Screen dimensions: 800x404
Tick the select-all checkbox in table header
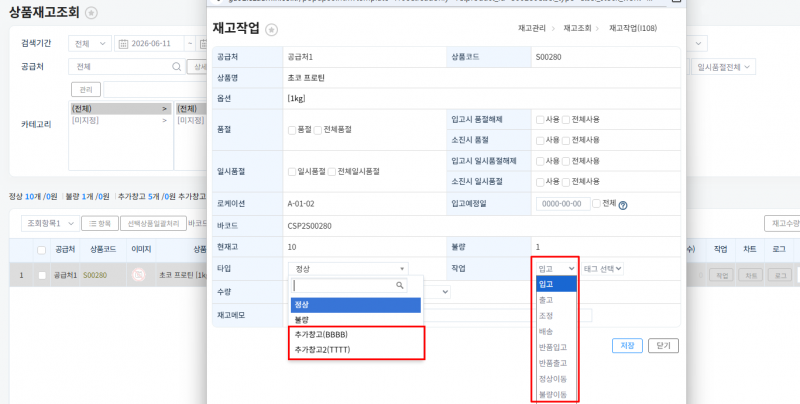(x=42, y=250)
